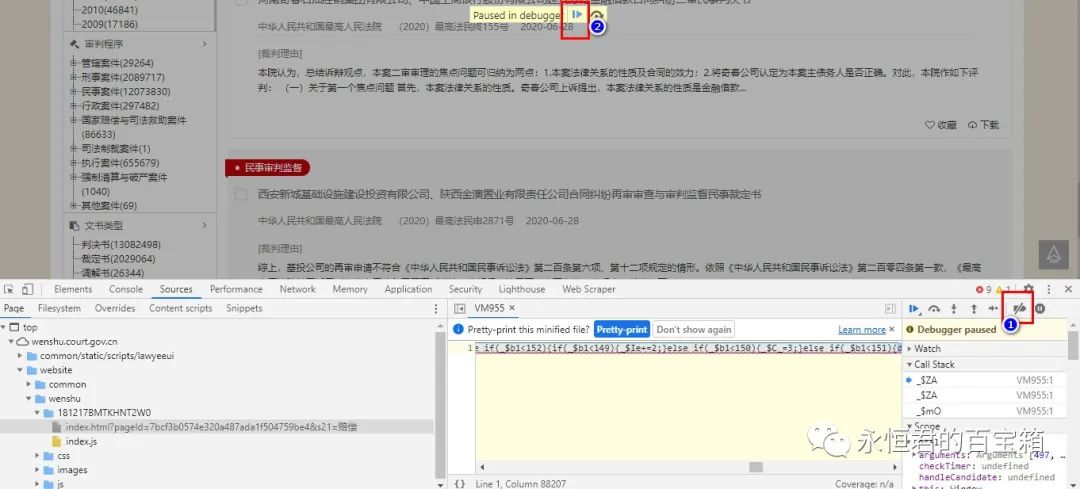
Task: Open DevTools settings gear
Action: (x=1028, y=289)
